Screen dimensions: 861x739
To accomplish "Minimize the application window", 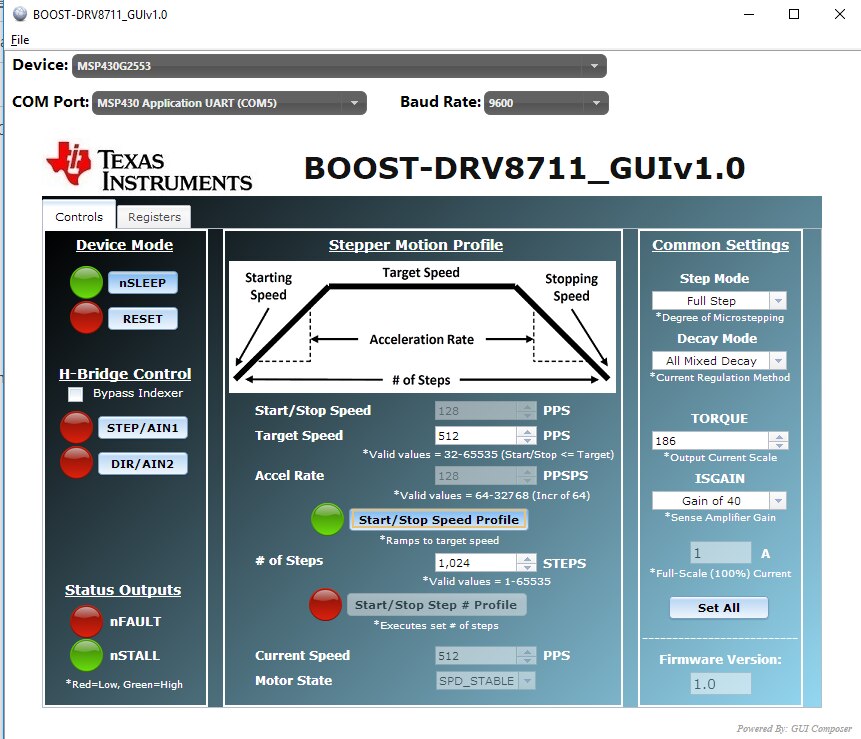I will coord(748,14).
